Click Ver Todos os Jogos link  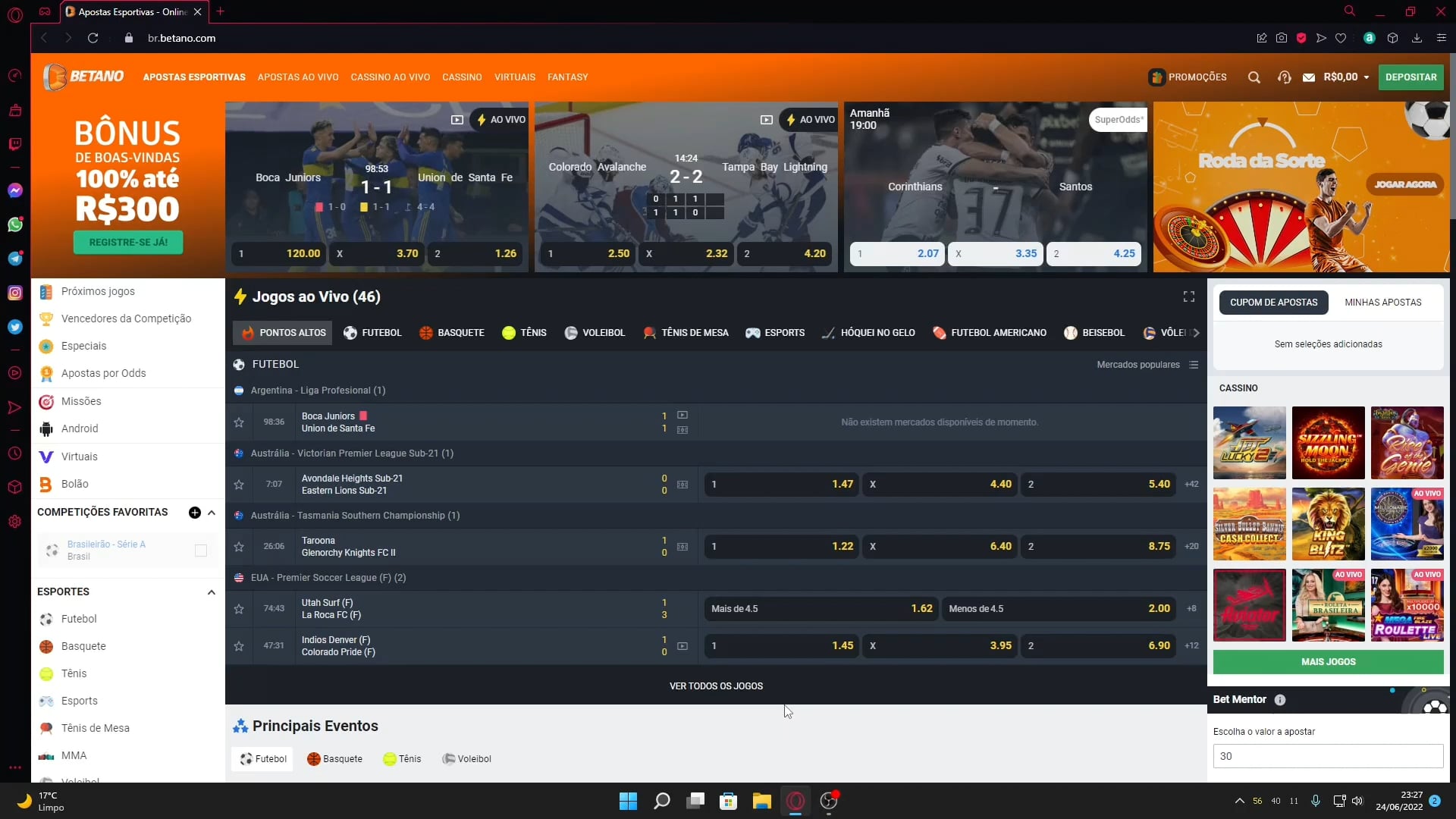point(716,686)
